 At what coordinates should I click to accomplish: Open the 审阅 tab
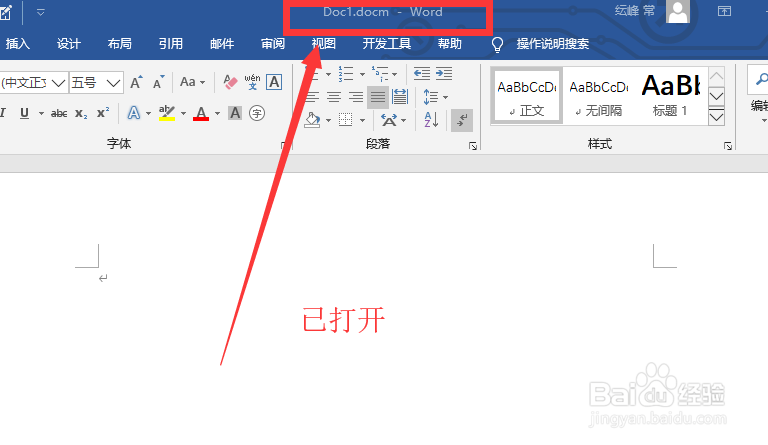click(x=273, y=44)
